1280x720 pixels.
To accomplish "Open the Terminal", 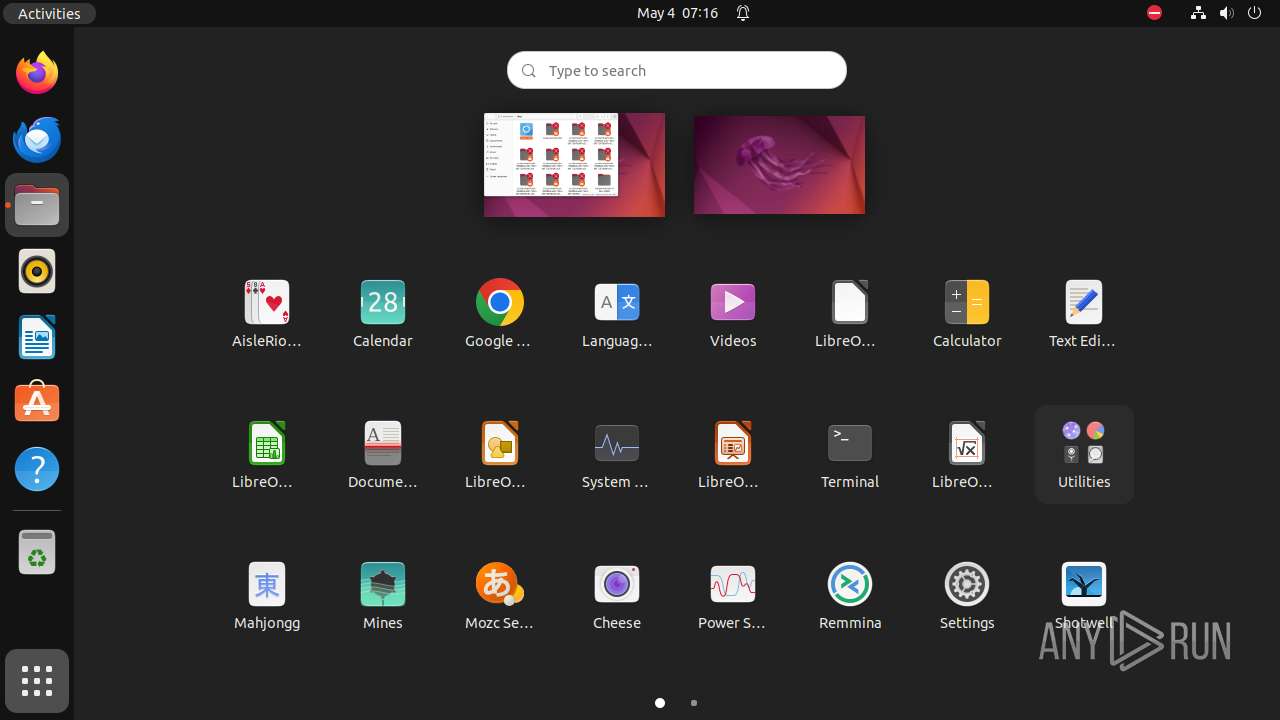I will click(850, 455).
